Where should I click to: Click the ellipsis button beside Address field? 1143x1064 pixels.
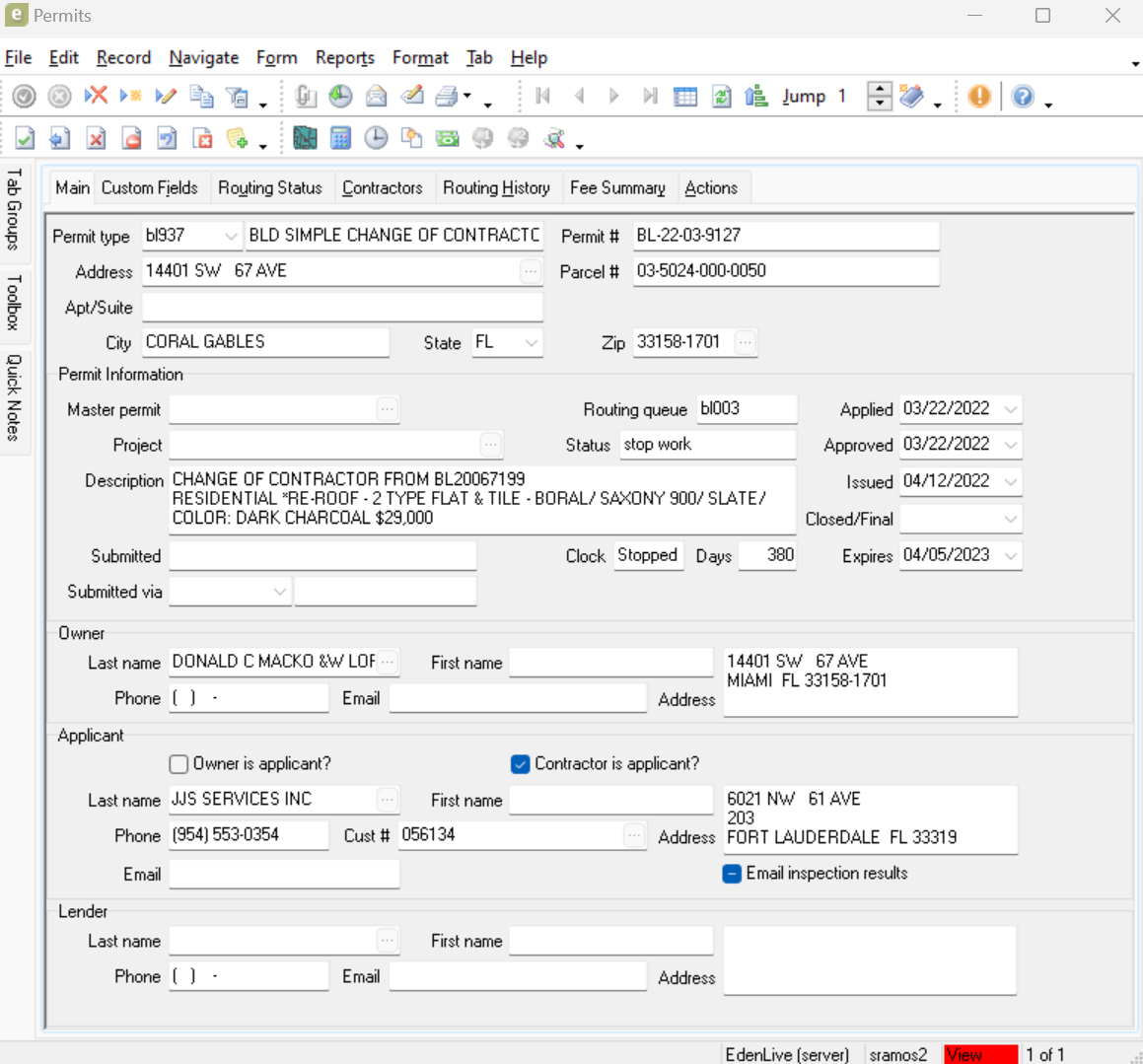(x=531, y=271)
